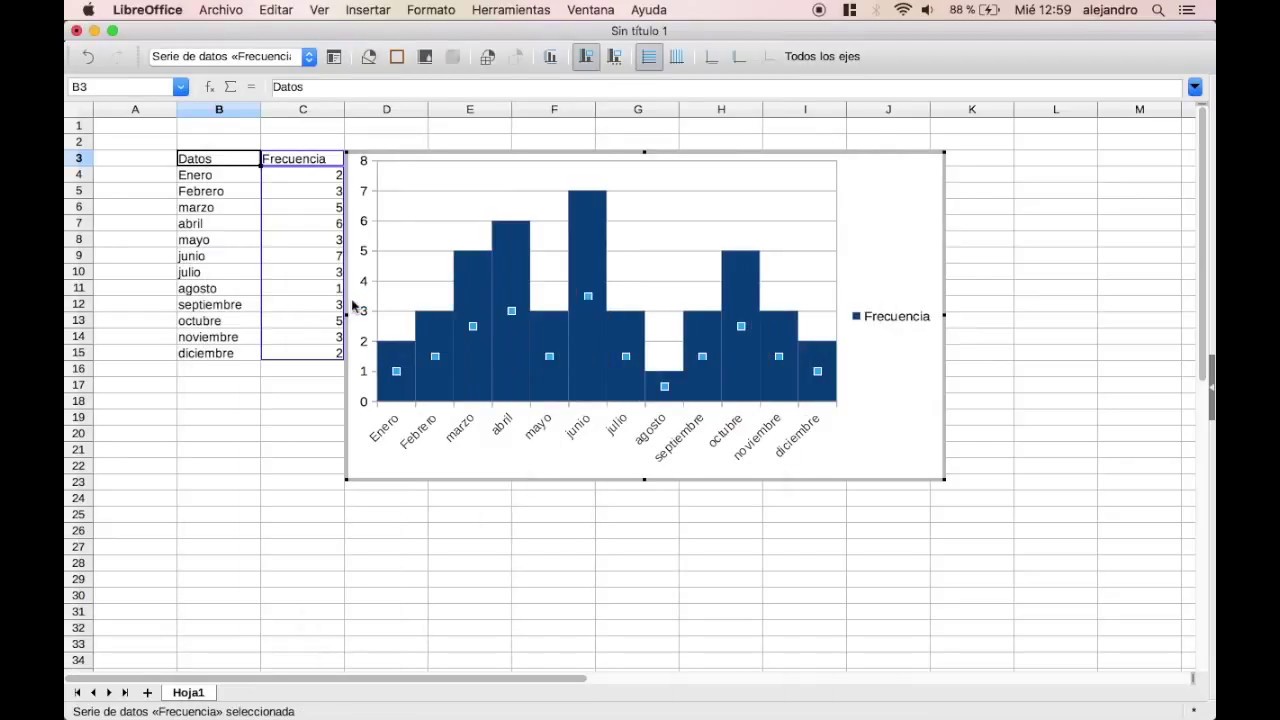The image size is (1280, 720).
Task: Toggle Horizontal Grids icon
Action: point(649,57)
